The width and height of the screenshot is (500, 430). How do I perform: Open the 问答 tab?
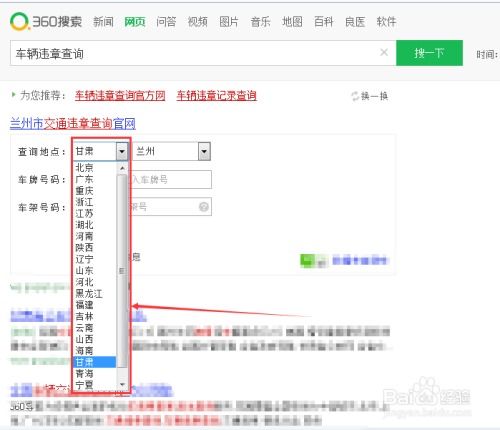(x=166, y=22)
